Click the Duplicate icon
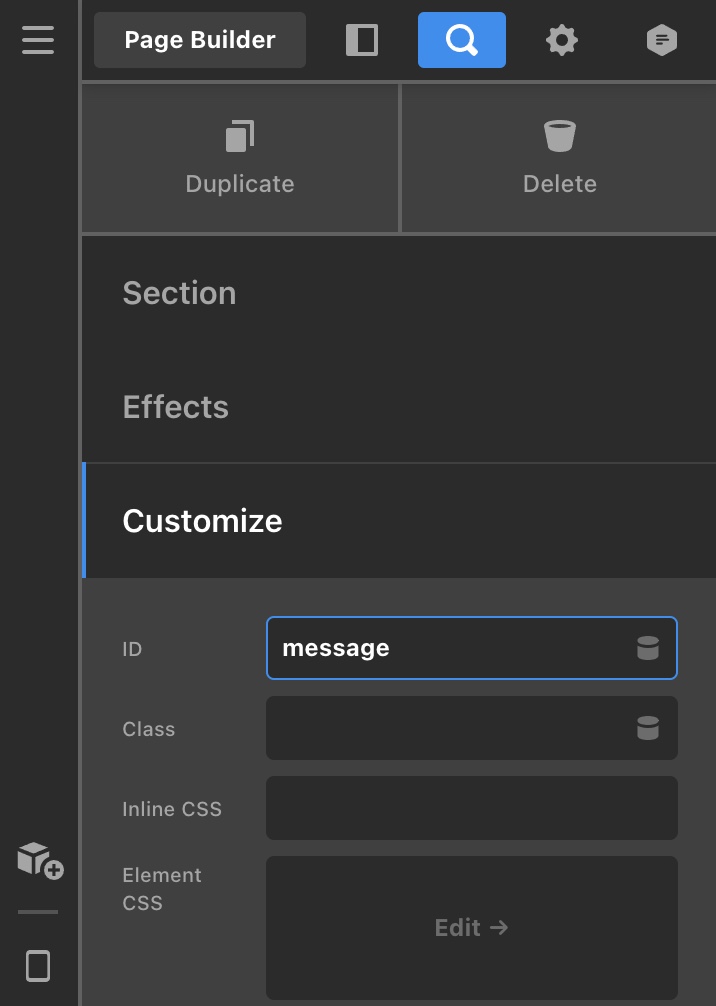 click(x=240, y=136)
